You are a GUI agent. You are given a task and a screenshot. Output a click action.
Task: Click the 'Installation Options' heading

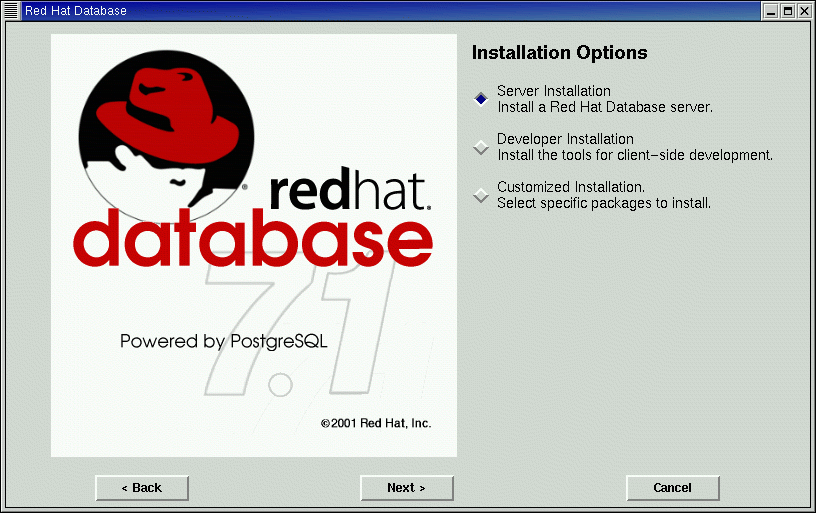coord(559,53)
